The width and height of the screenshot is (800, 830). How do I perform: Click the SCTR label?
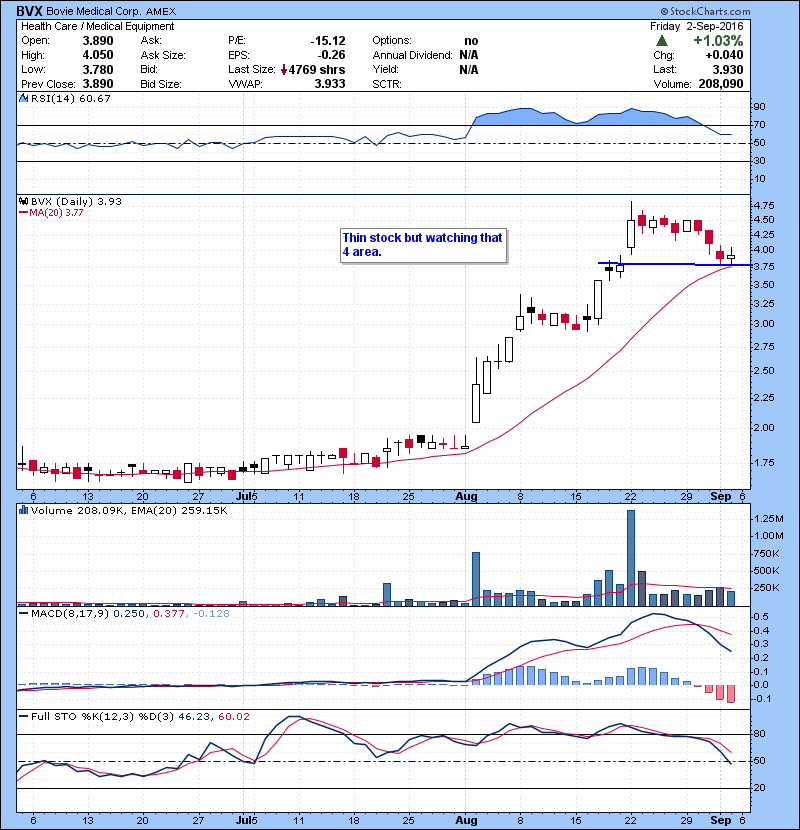(x=387, y=84)
